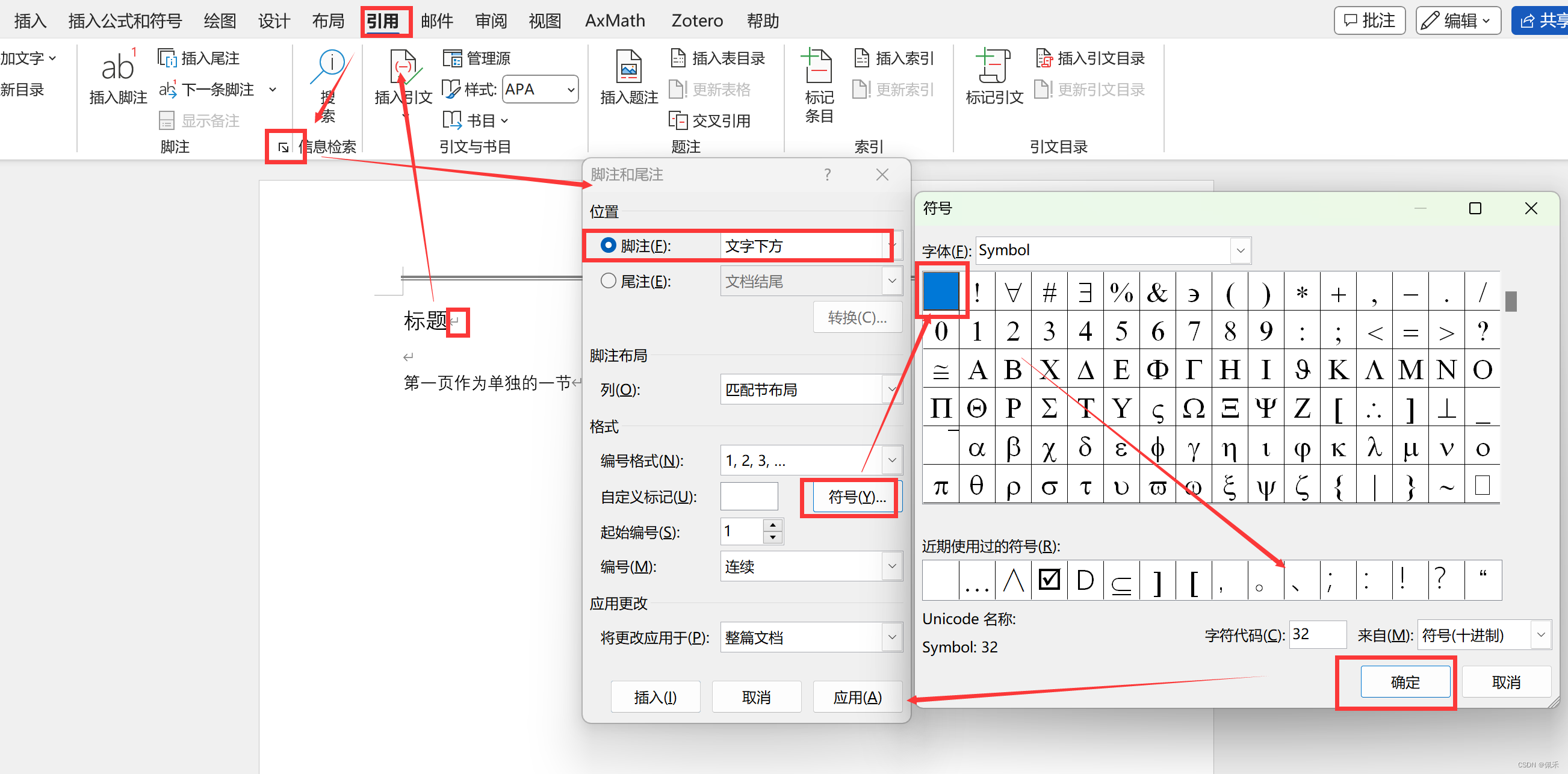This screenshot has width=1568, height=774.
Task: Click Insert Endnote icon
Action: click(166, 58)
